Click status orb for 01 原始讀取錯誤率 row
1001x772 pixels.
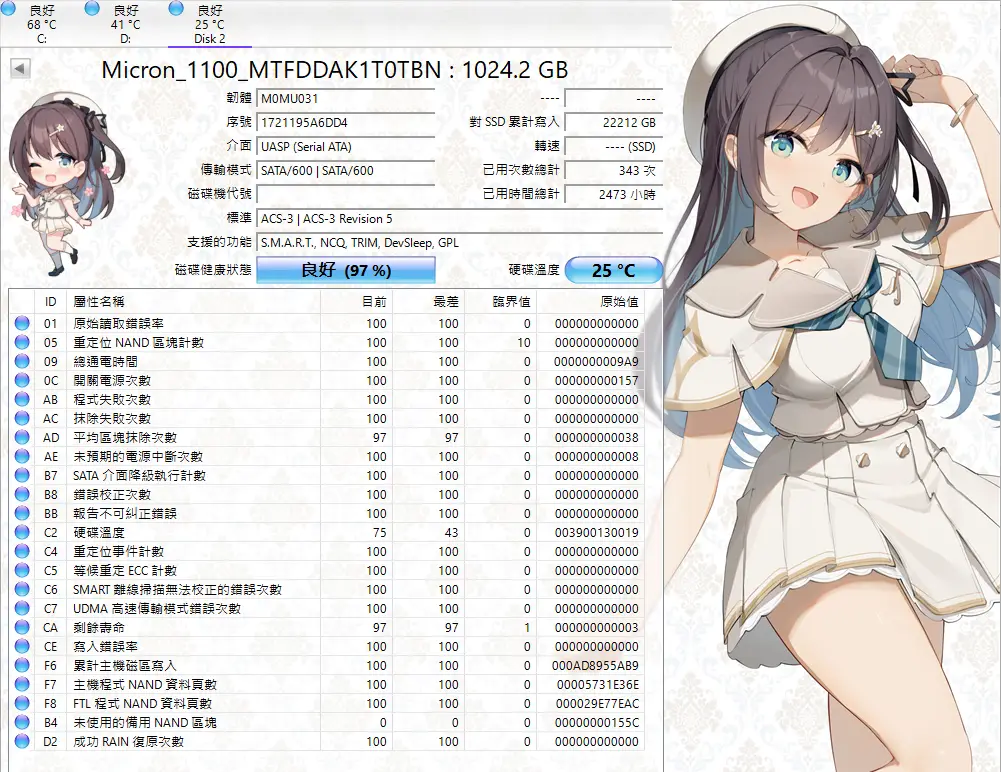[x=22, y=323]
